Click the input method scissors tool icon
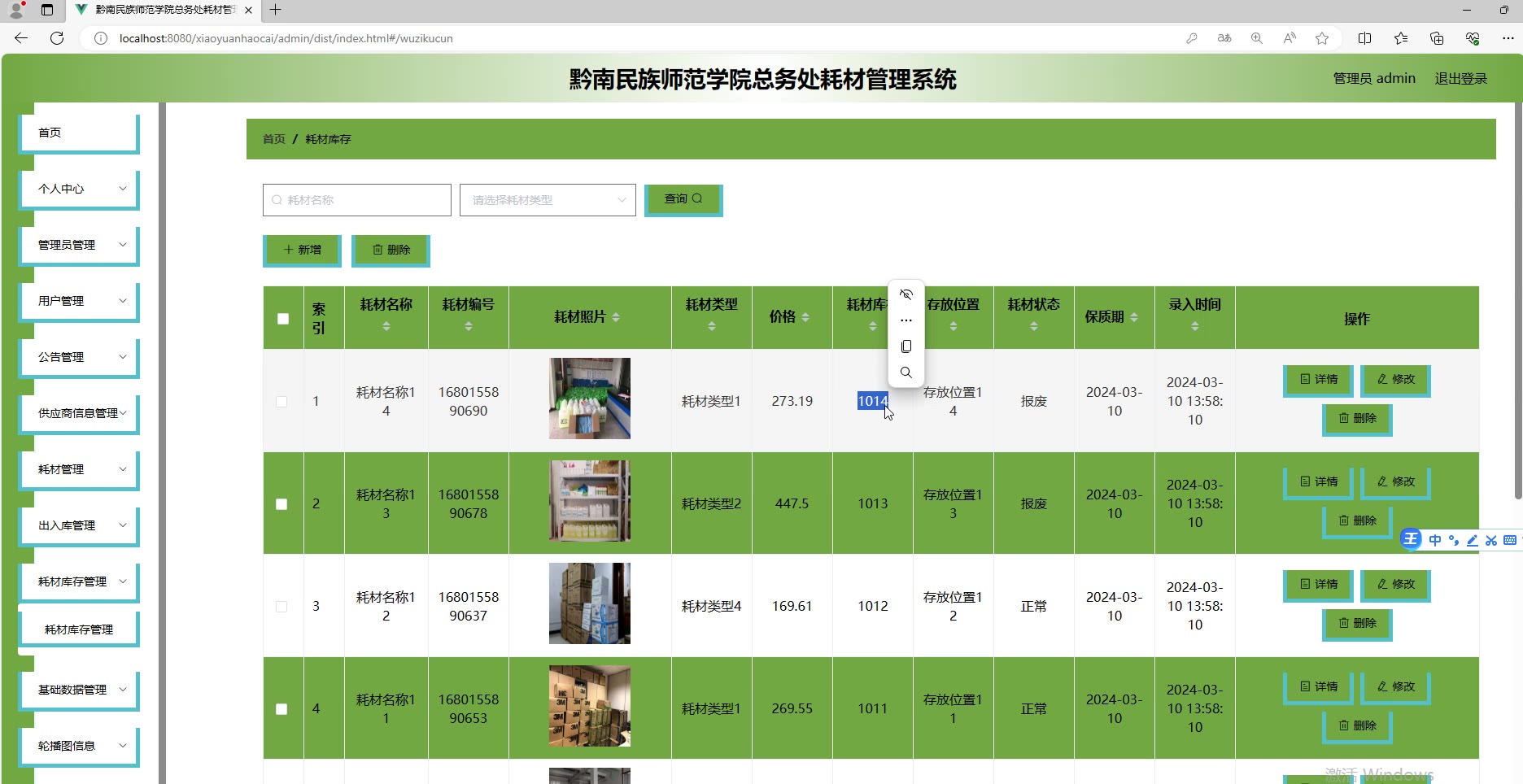 pos(1491,540)
